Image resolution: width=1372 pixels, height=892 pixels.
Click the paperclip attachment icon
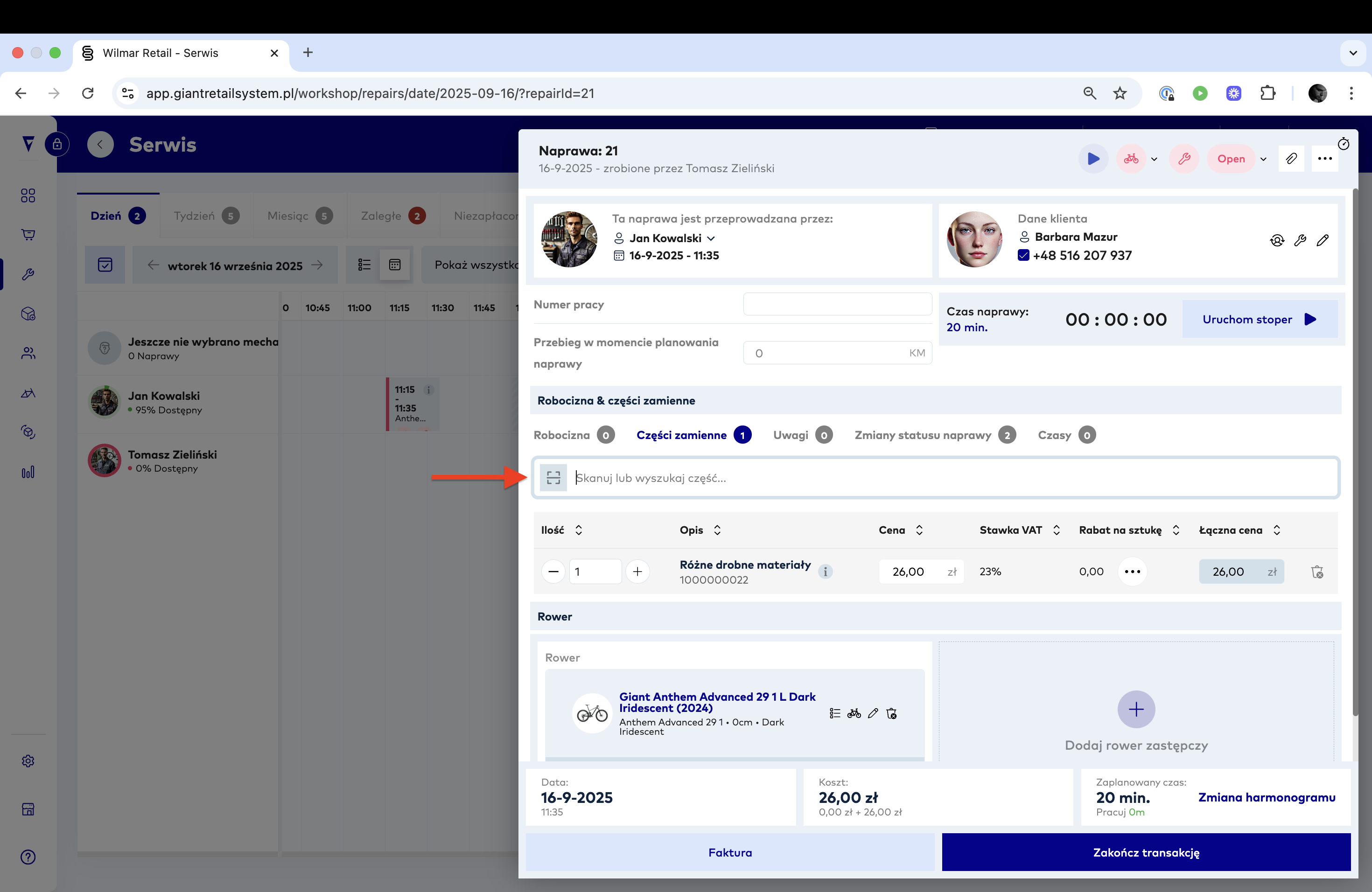coord(1291,159)
